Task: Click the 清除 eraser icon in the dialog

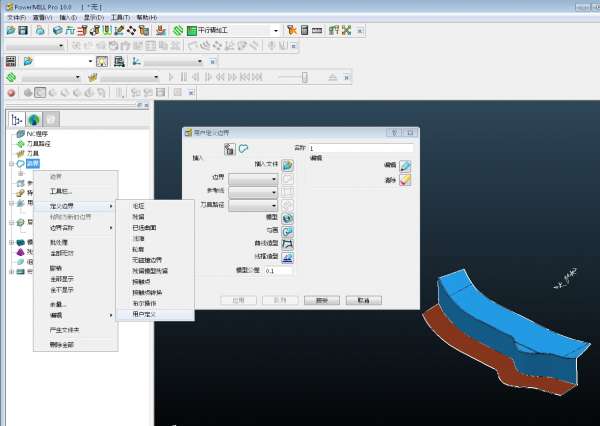Action: 405,180
